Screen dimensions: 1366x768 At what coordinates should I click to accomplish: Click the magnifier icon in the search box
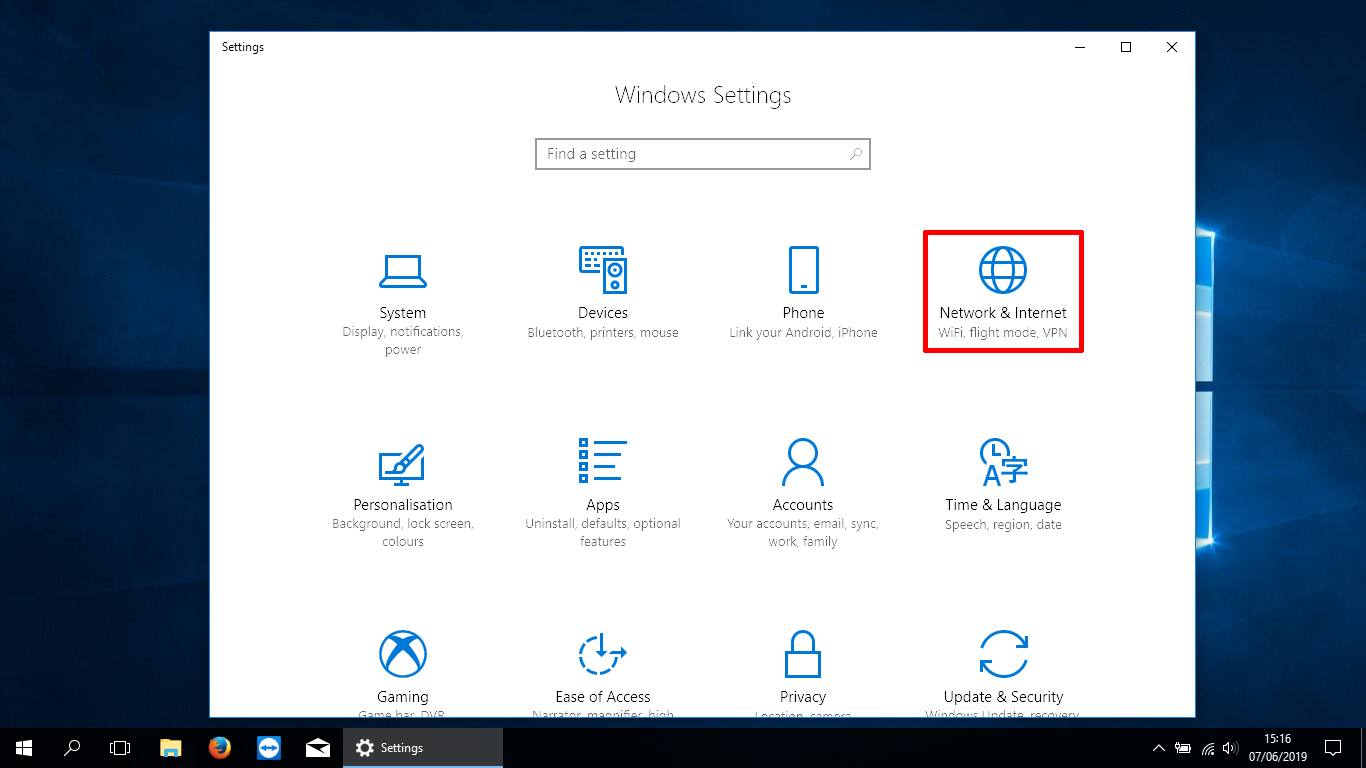(x=855, y=154)
